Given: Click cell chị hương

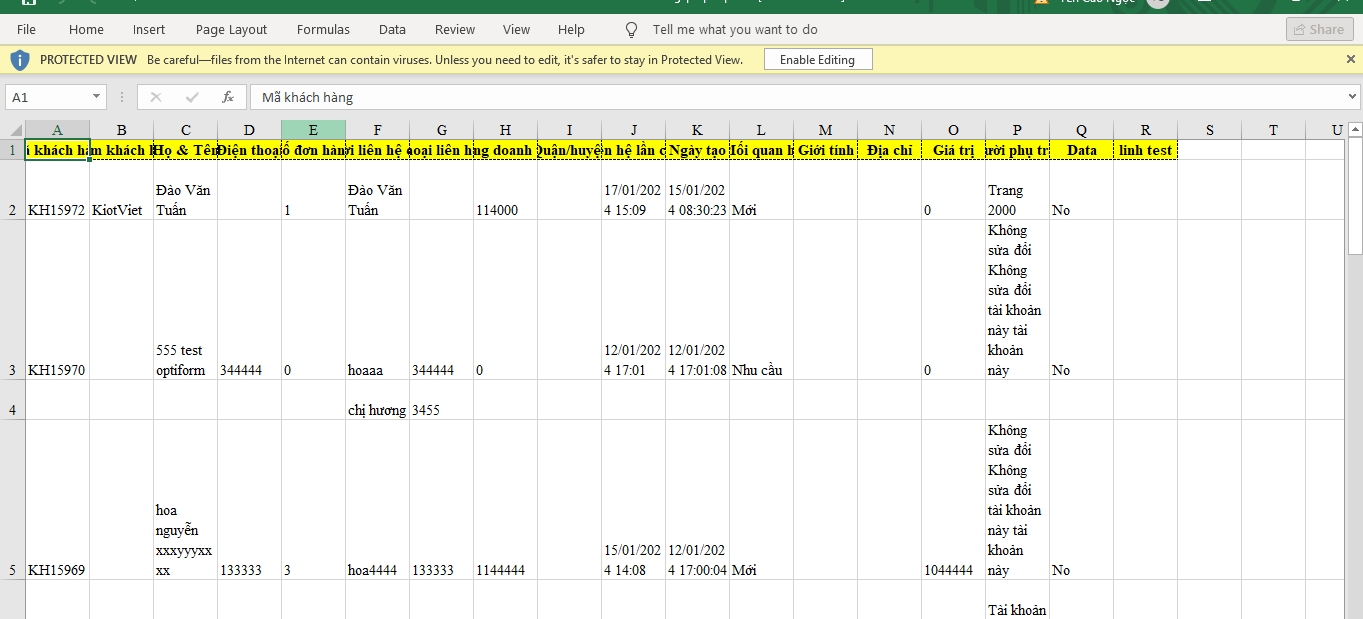Looking at the screenshot, I should pos(377,400).
